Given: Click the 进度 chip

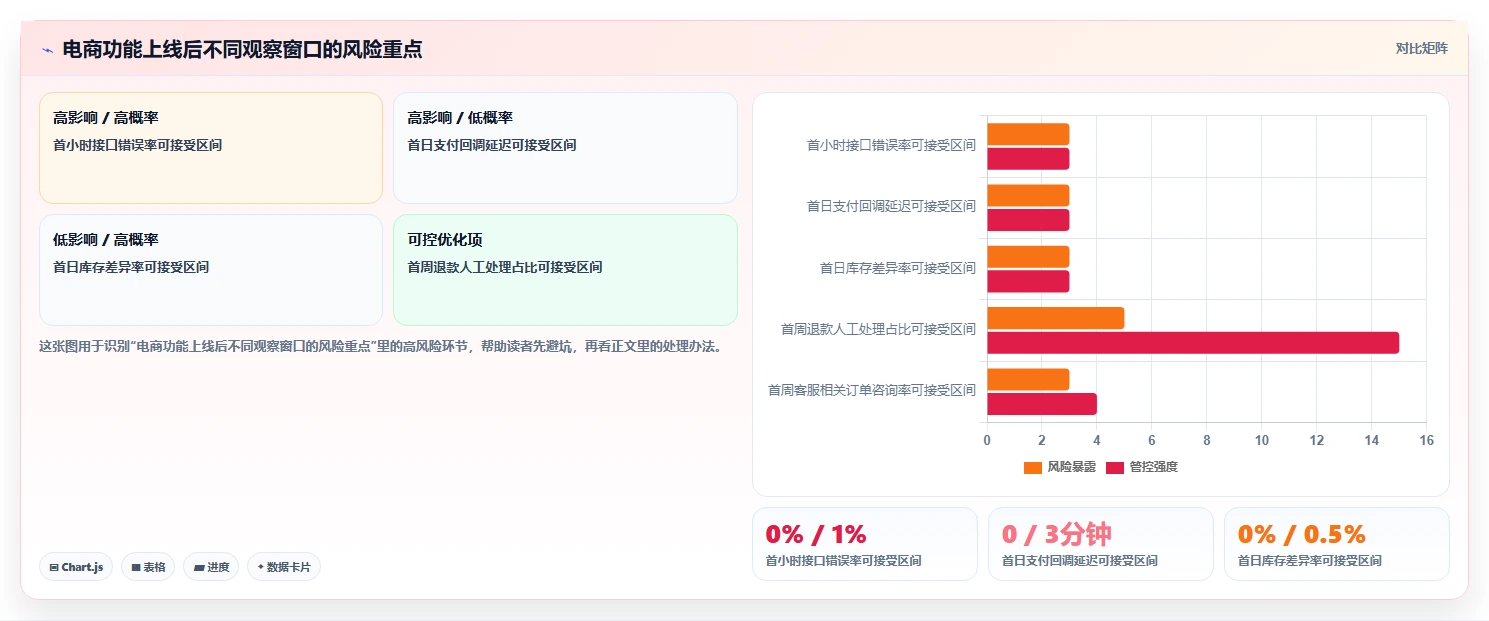Looking at the screenshot, I should tap(211, 567).
